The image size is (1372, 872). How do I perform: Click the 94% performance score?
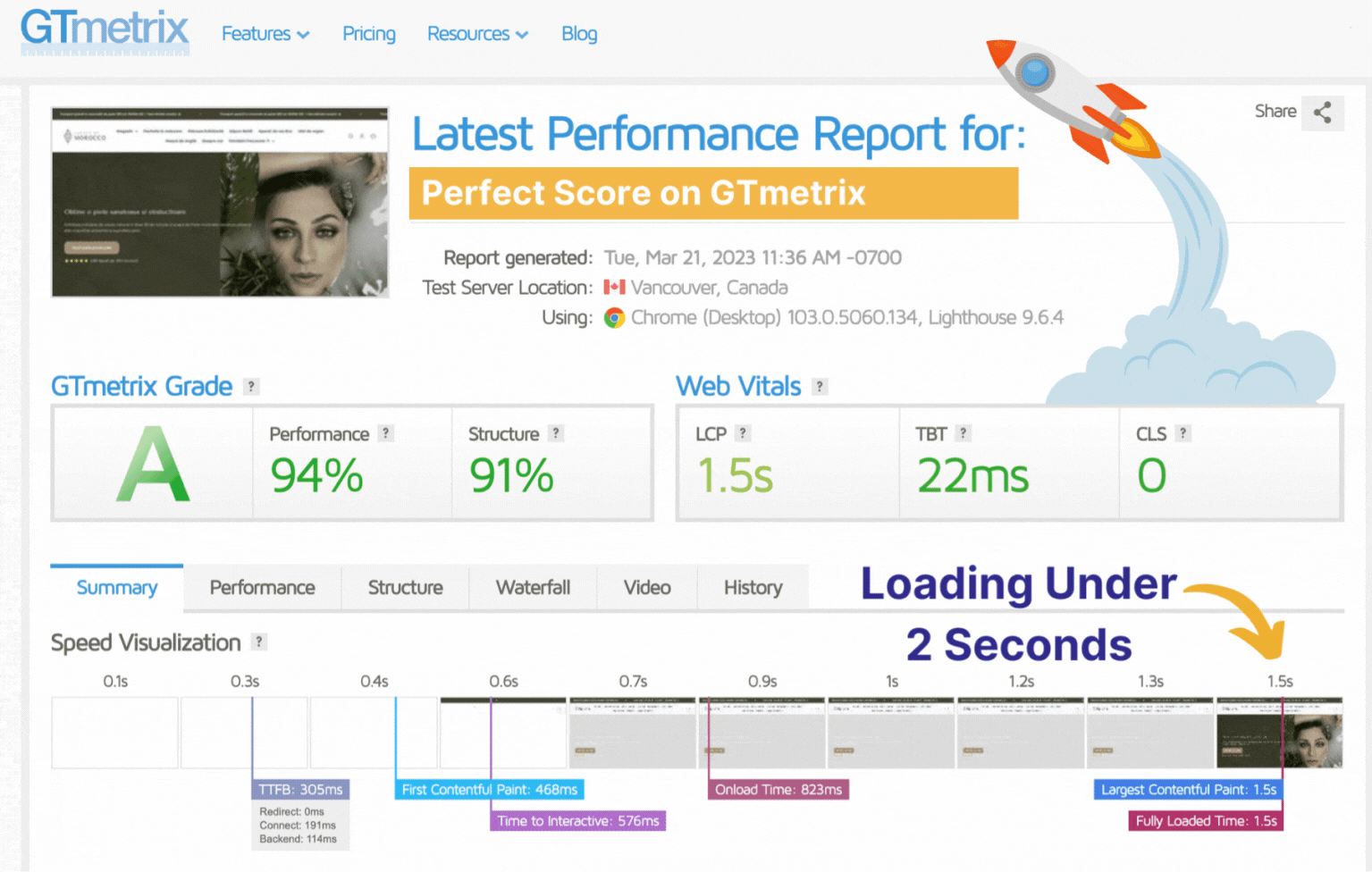coord(316,475)
